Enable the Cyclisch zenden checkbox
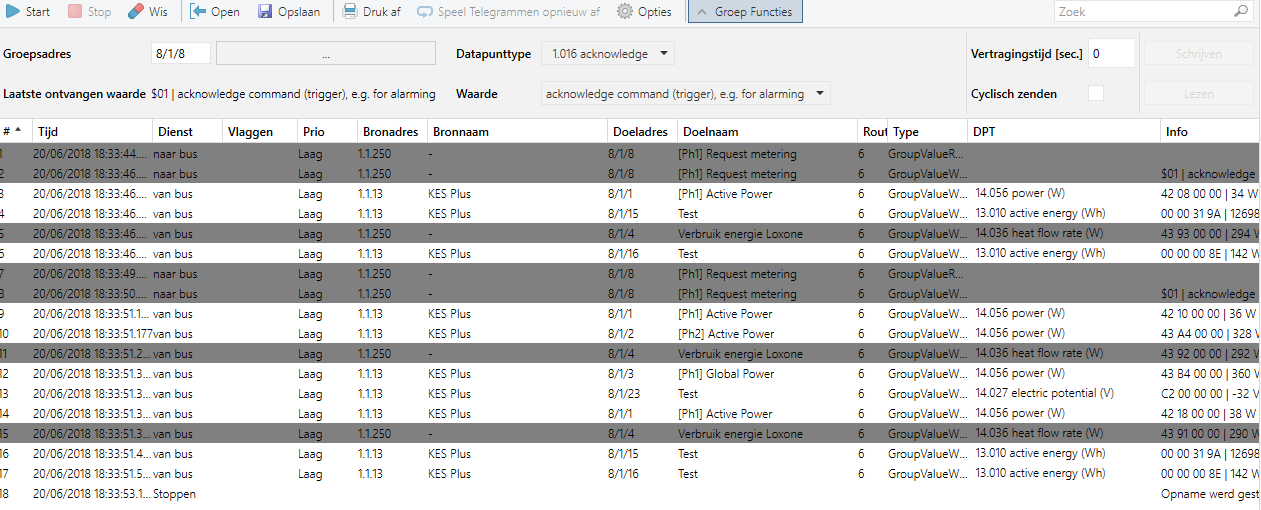Screen dimensions: 1261x510 1096,93
